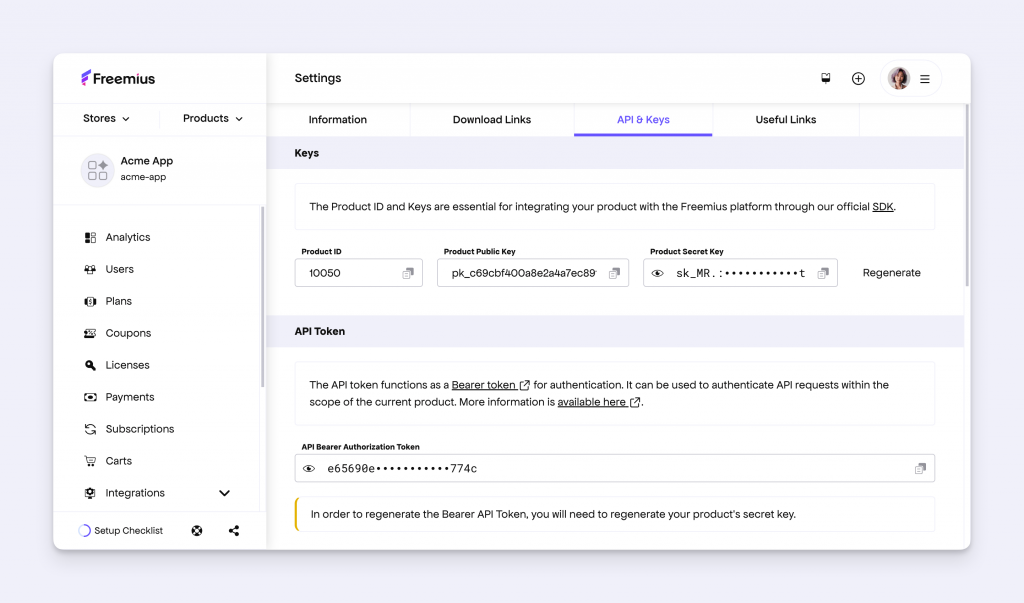Click the plus circle icon in header
The width and height of the screenshot is (1024, 603).
click(858, 78)
